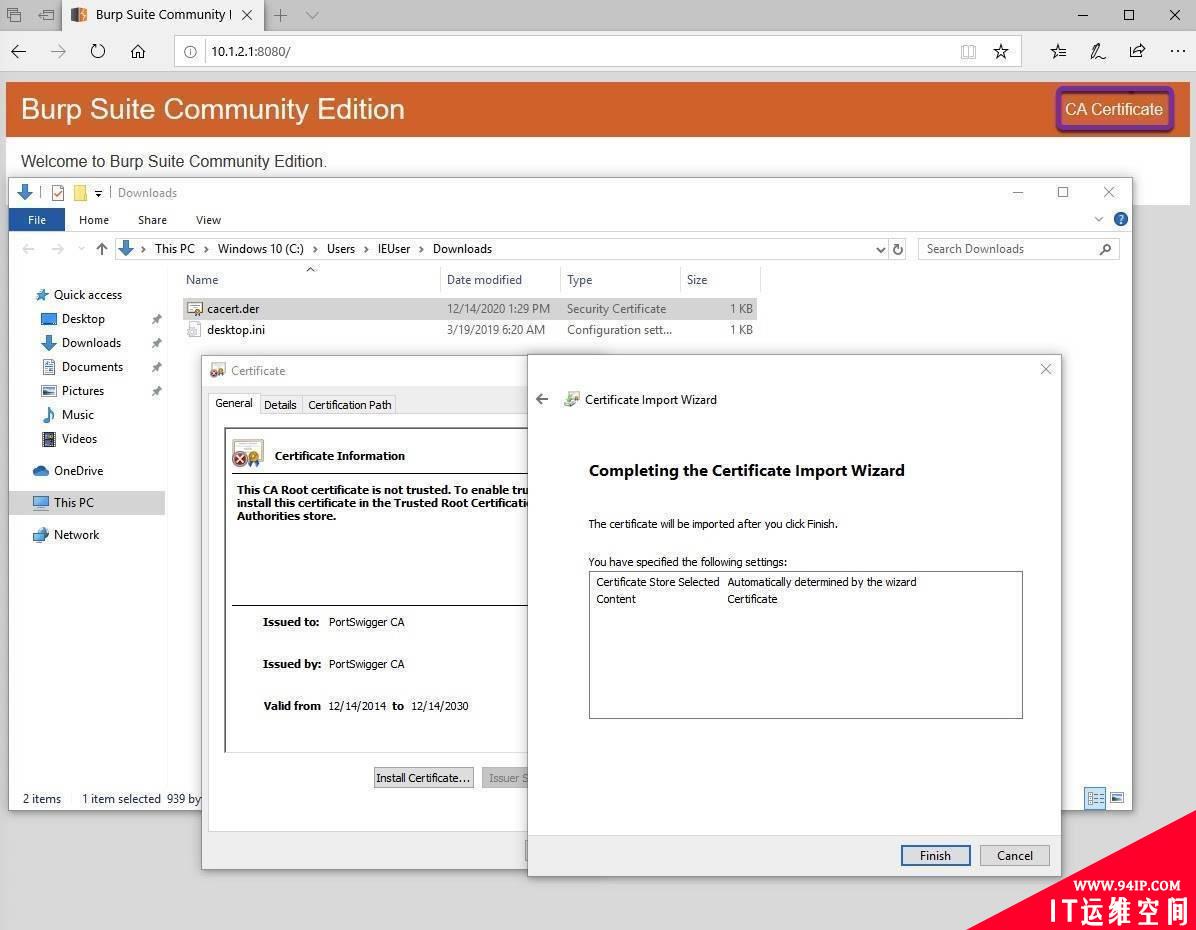This screenshot has width=1196, height=930.
Task: Click Finish in the import wizard
Action: [x=935, y=855]
